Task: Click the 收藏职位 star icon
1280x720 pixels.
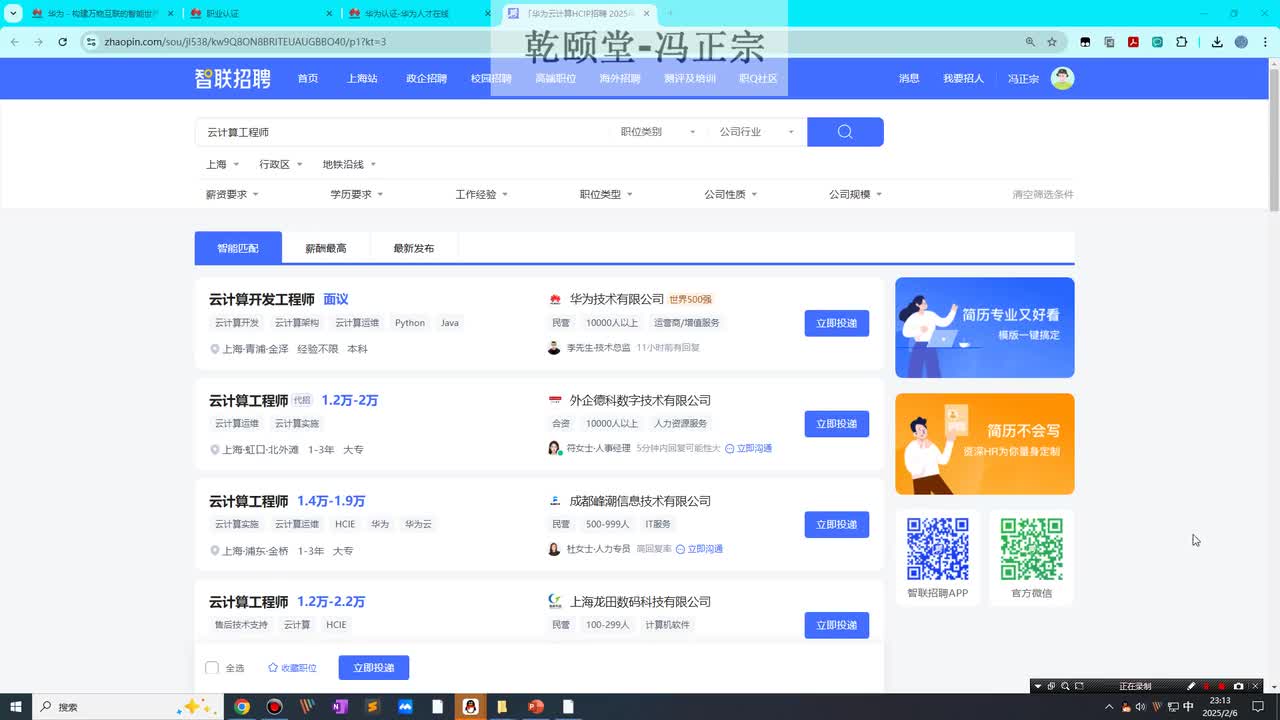Action: (x=273, y=668)
